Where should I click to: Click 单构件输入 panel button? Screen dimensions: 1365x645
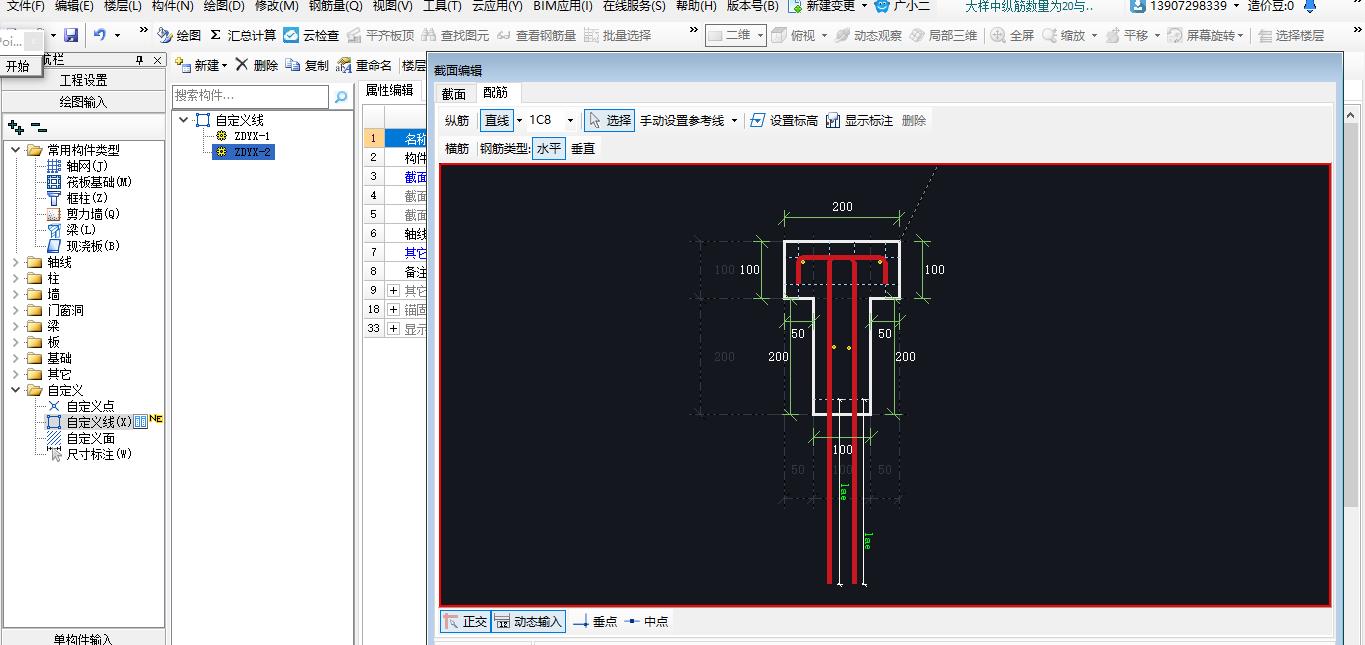click(x=83, y=639)
